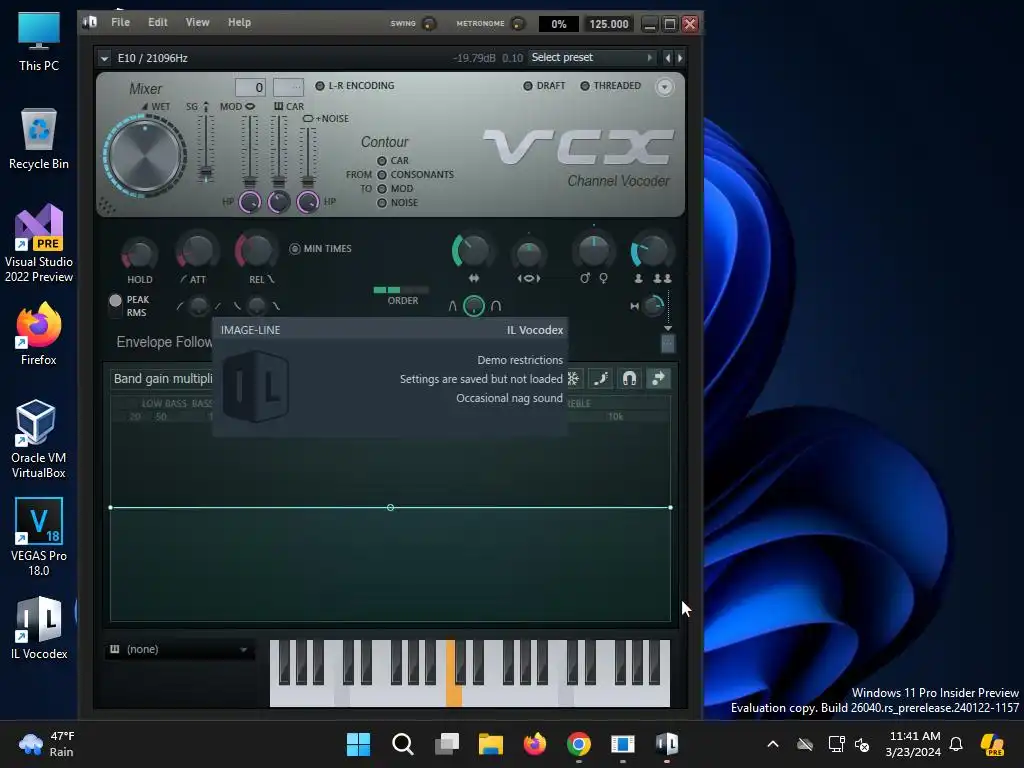Adjust the REL release knob
The width and height of the screenshot is (1024, 768).
coord(255,251)
